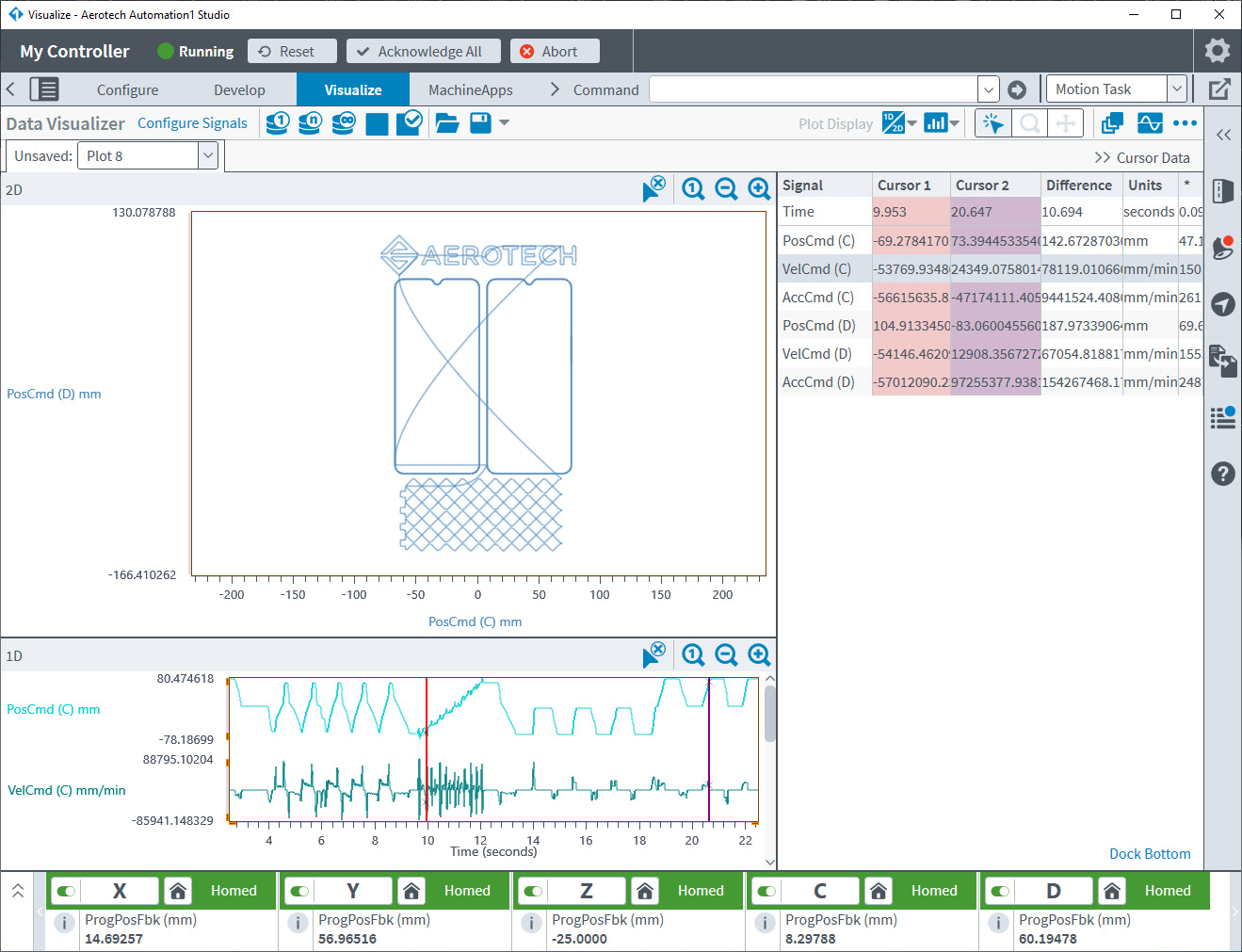Expand command history dropdown
Image resolution: width=1242 pixels, height=952 pixels.
(988, 89)
